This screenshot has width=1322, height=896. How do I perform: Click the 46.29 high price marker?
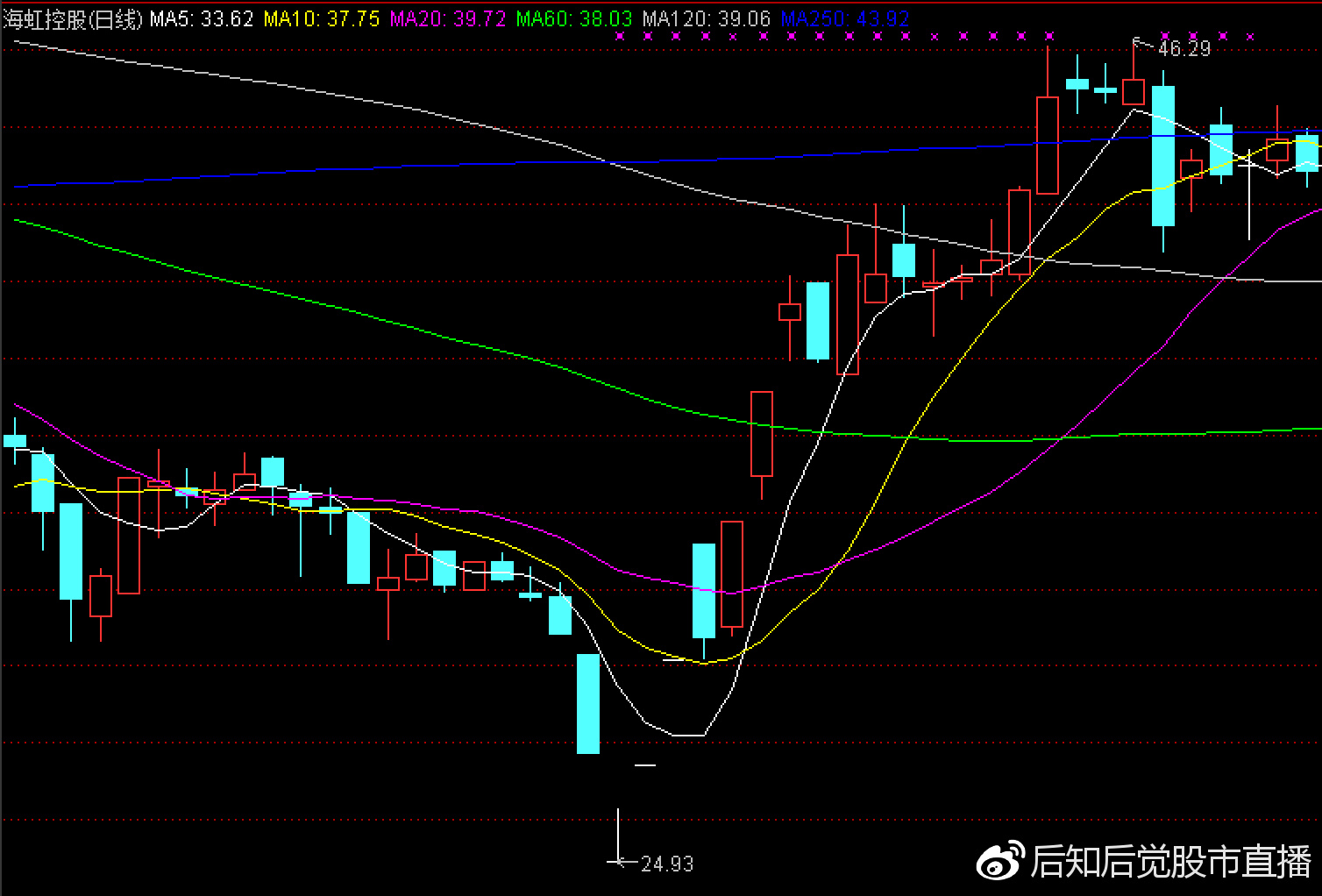tap(1183, 48)
